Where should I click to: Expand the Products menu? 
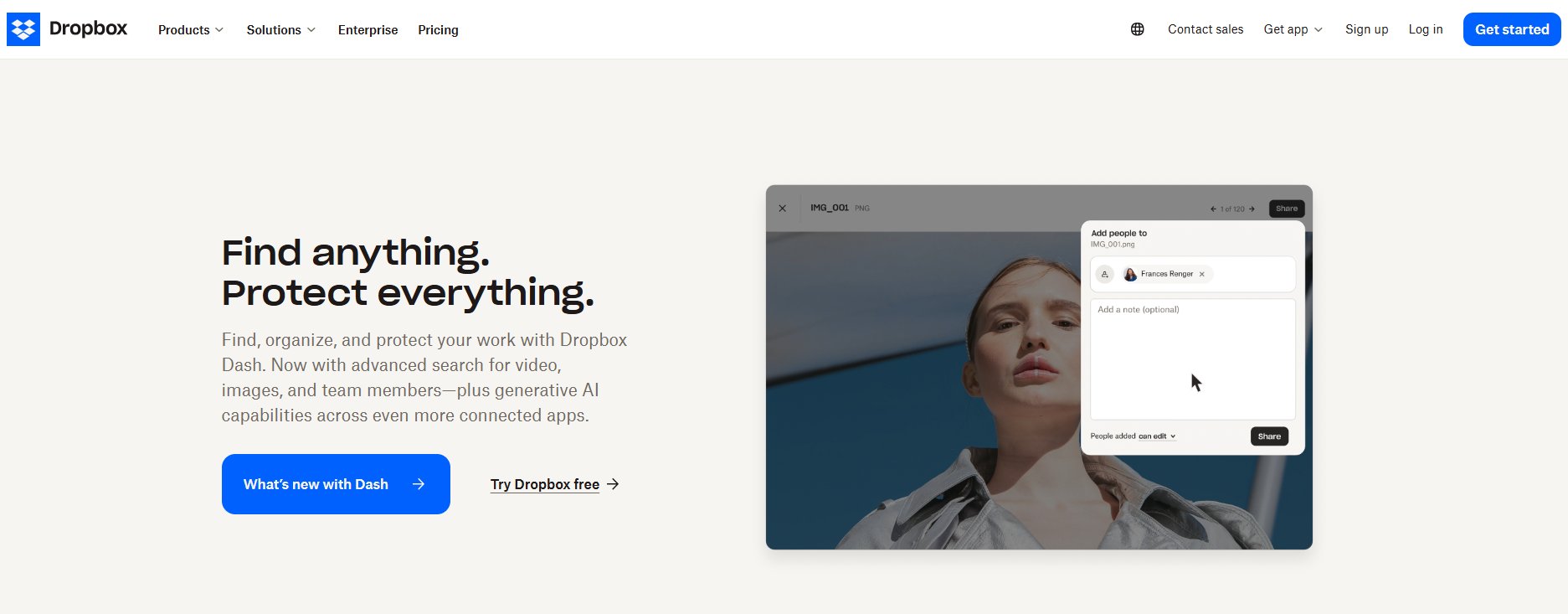[x=191, y=29]
